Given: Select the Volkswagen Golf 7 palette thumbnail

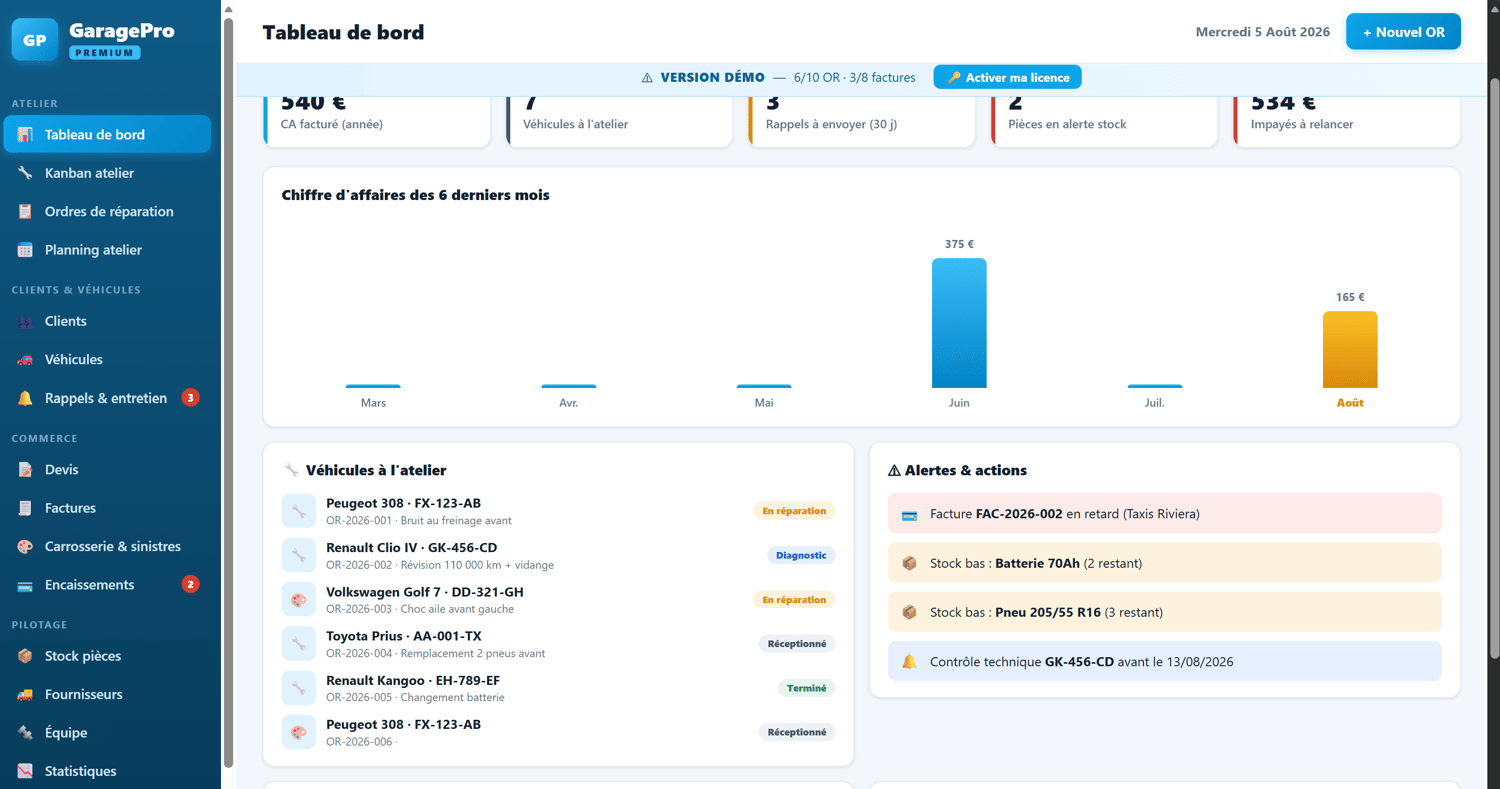Looking at the screenshot, I should [299, 600].
